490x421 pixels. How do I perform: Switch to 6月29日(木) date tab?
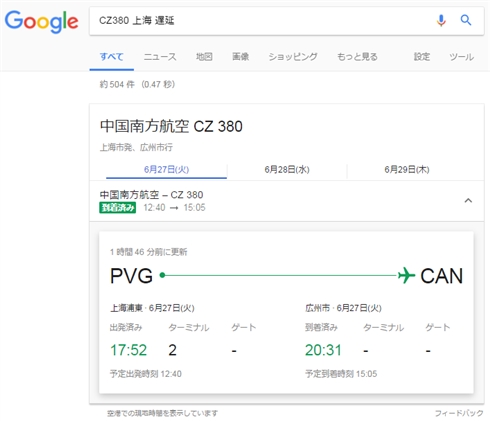point(407,170)
